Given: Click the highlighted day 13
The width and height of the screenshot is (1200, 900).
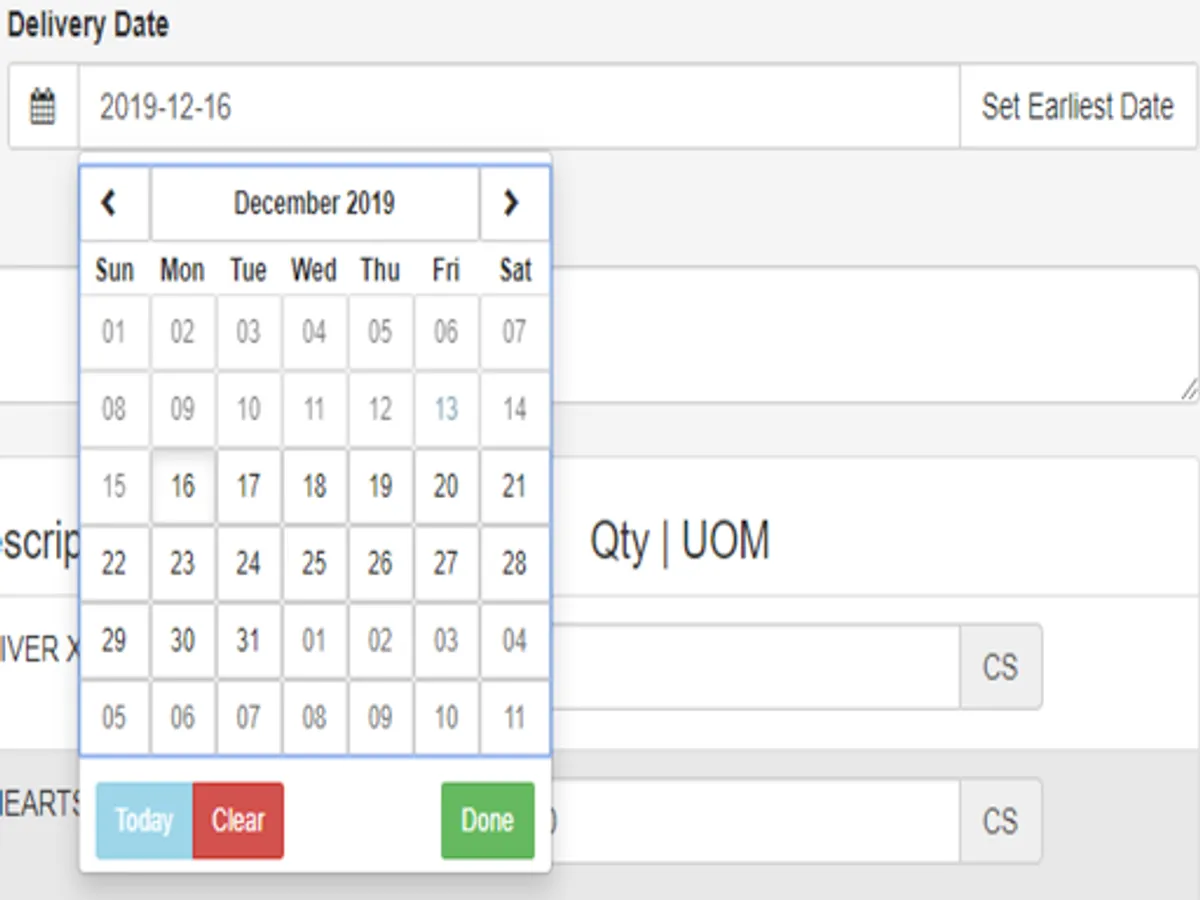Looking at the screenshot, I should click(x=446, y=409).
